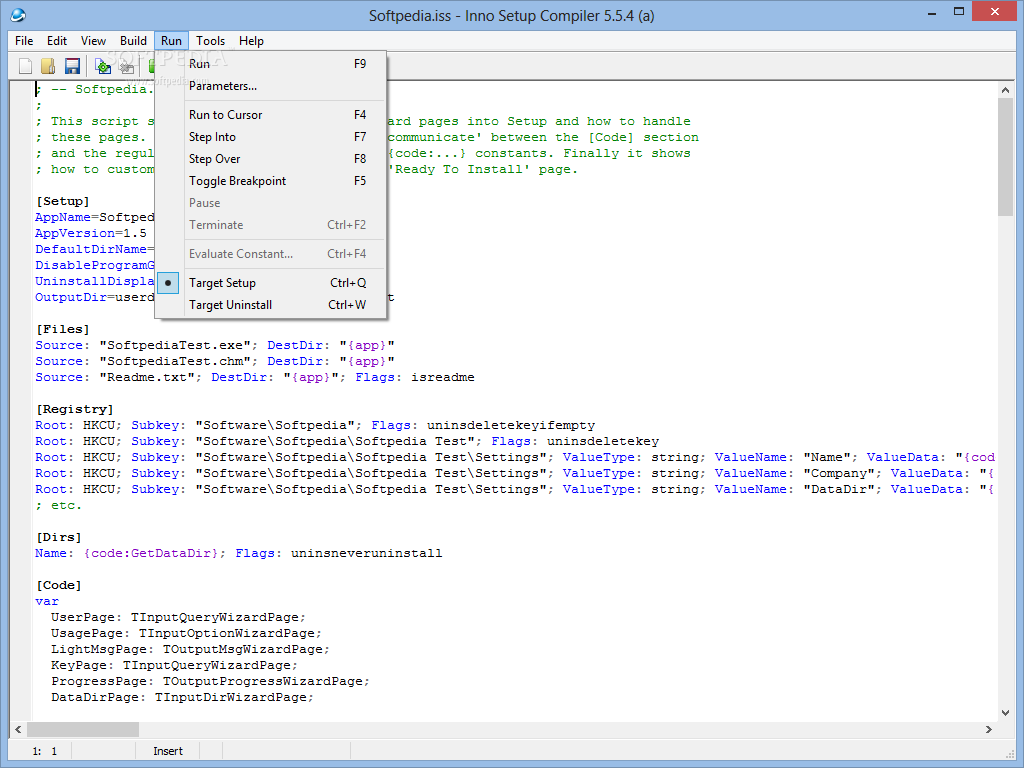The height and width of the screenshot is (768, 1024).
Task: Click the var keyword line
Action: [x=47, y=601]
